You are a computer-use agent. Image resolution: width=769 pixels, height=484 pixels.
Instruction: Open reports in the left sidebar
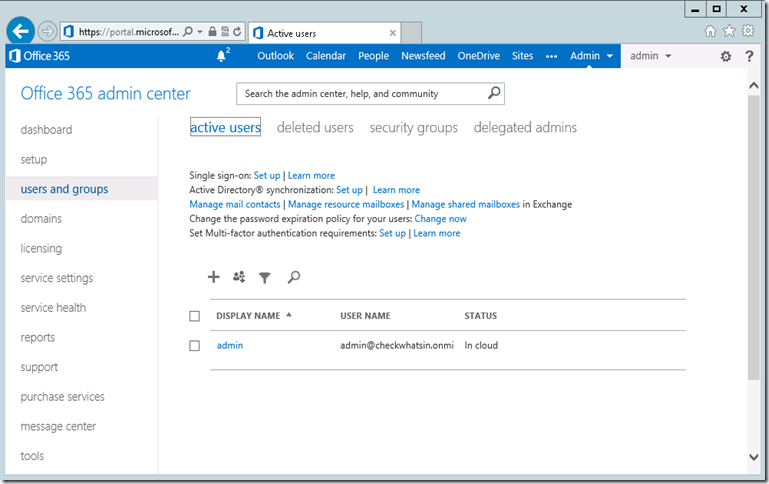[38, 337]
